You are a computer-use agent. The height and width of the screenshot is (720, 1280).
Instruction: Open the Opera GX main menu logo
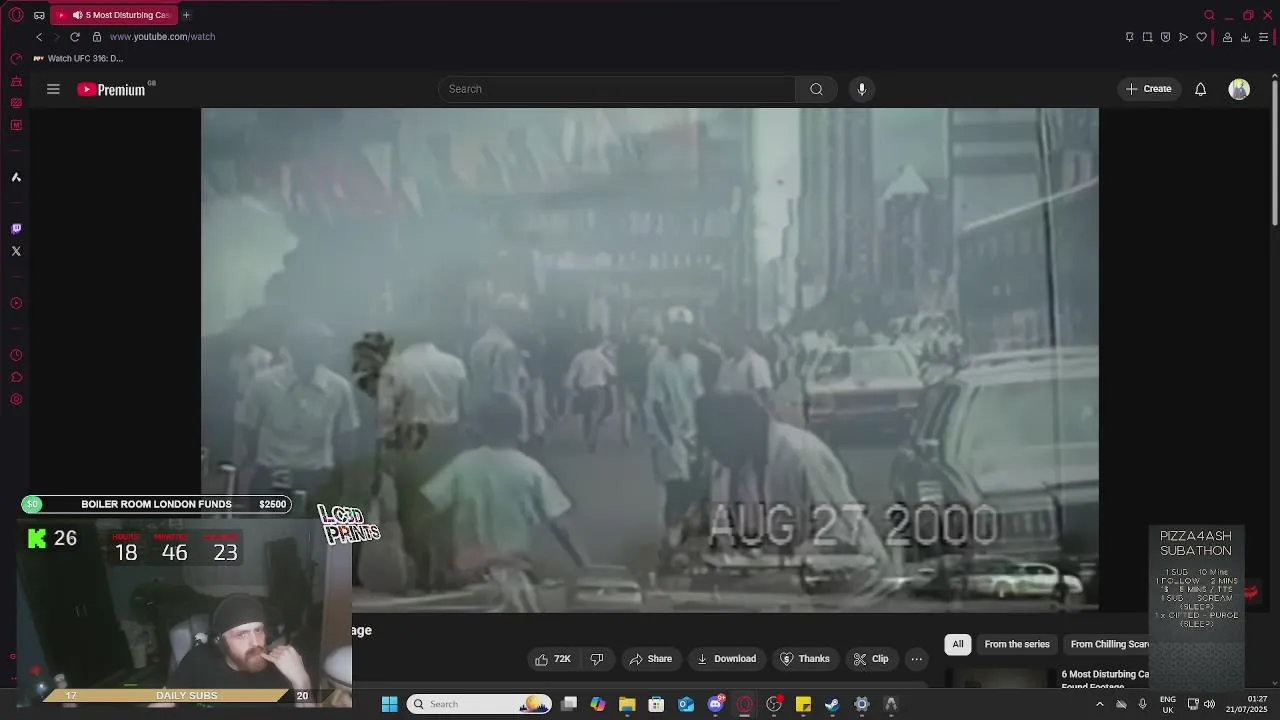tap(16, 15)
